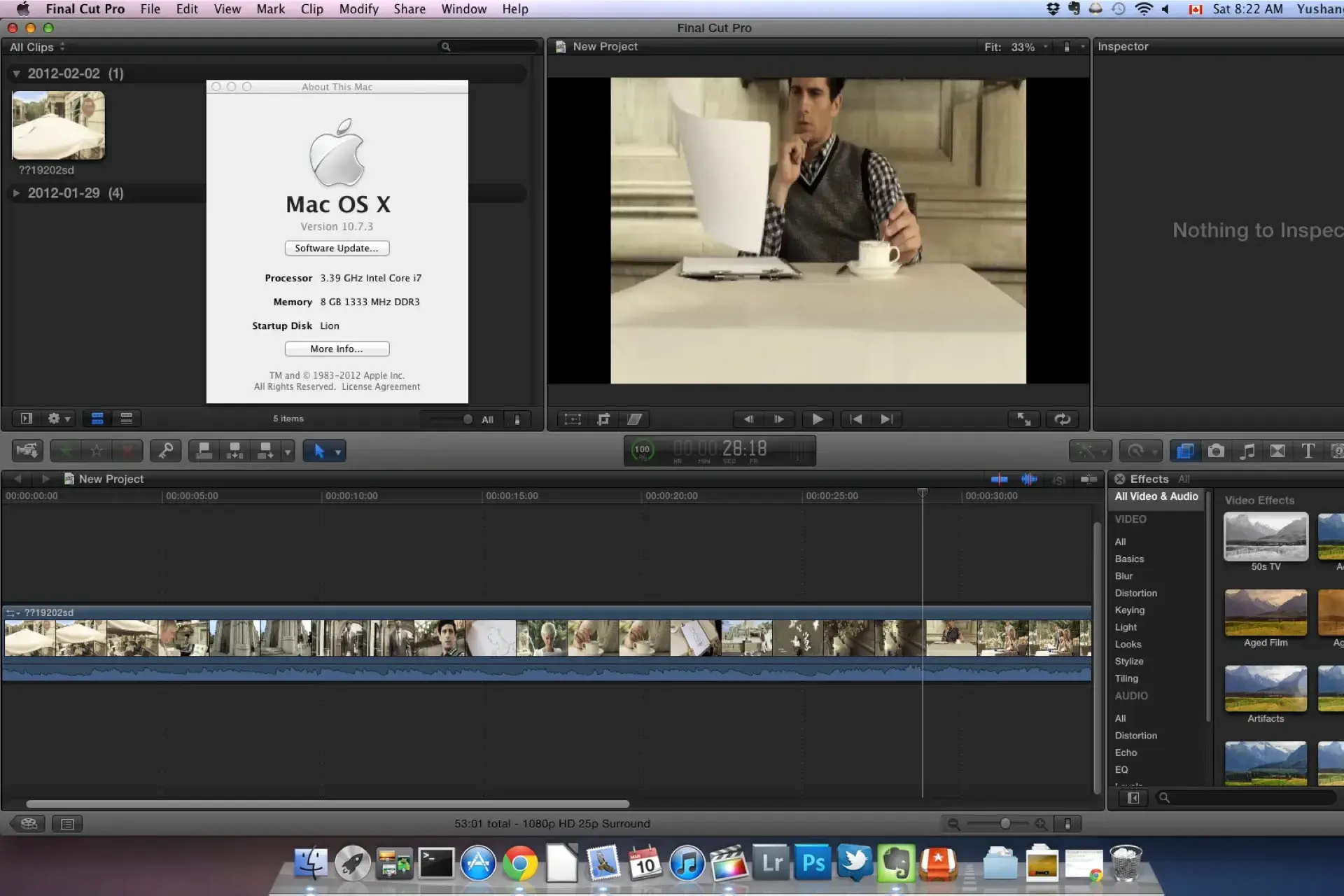Open Event Browser gear action menu

click(x=59, y=419)
